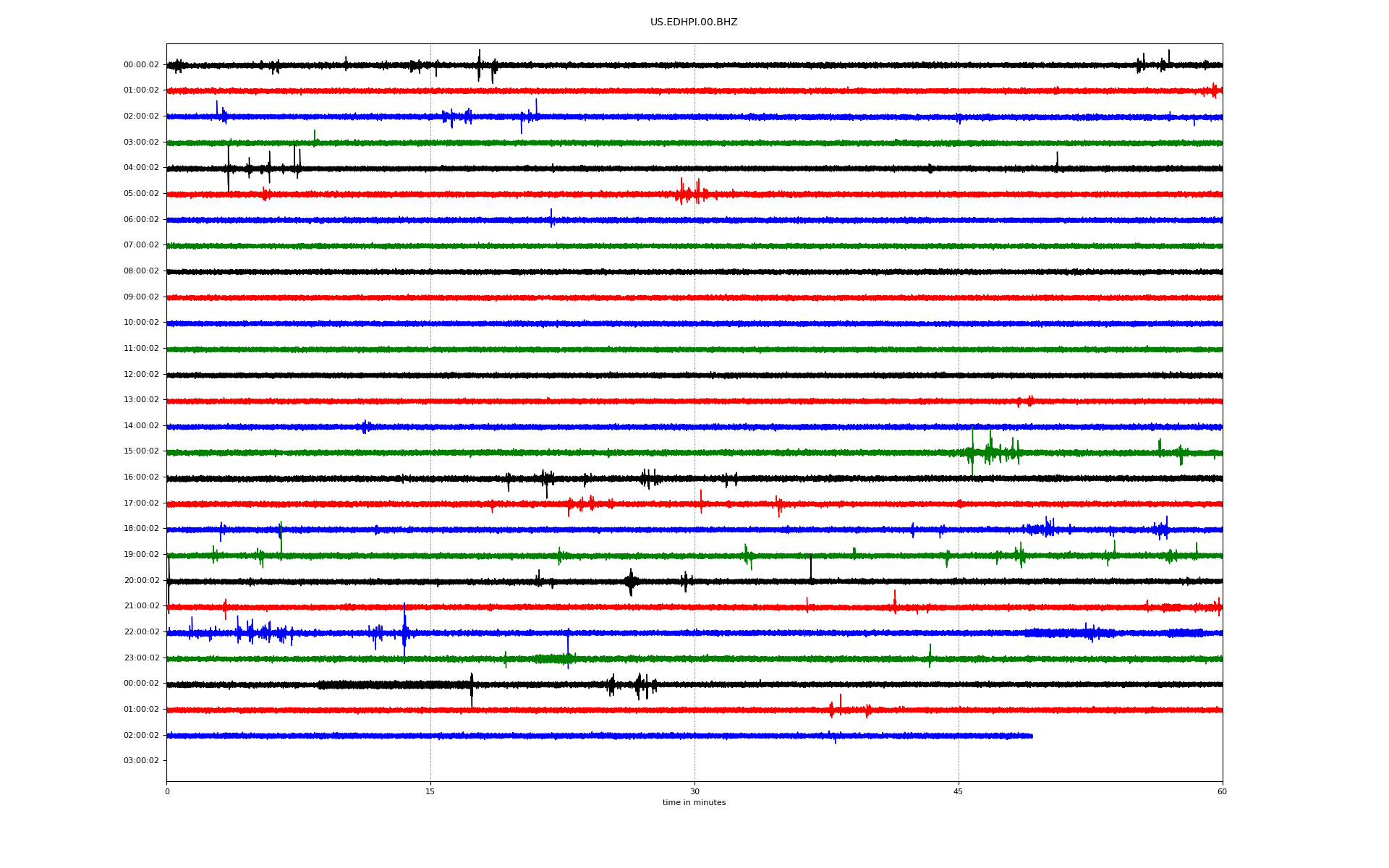Click the 16:00:02 row time label

[141, 477]
